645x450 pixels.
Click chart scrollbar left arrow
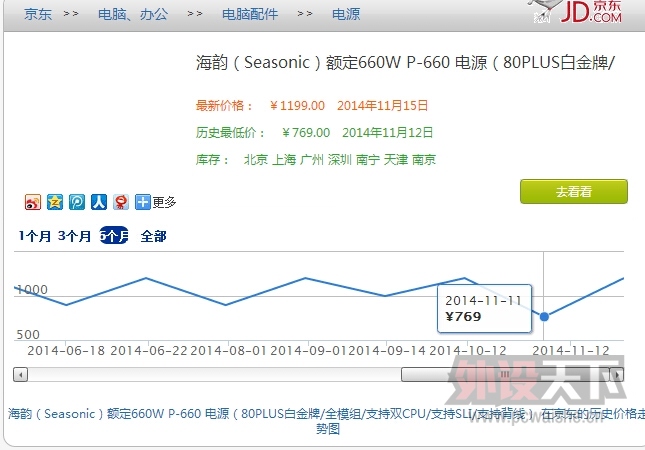point(20,375)
